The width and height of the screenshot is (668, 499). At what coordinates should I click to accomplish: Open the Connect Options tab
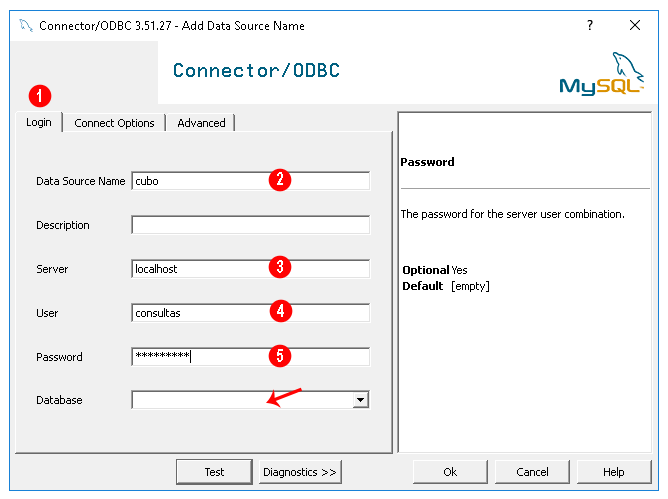[114, 123]
